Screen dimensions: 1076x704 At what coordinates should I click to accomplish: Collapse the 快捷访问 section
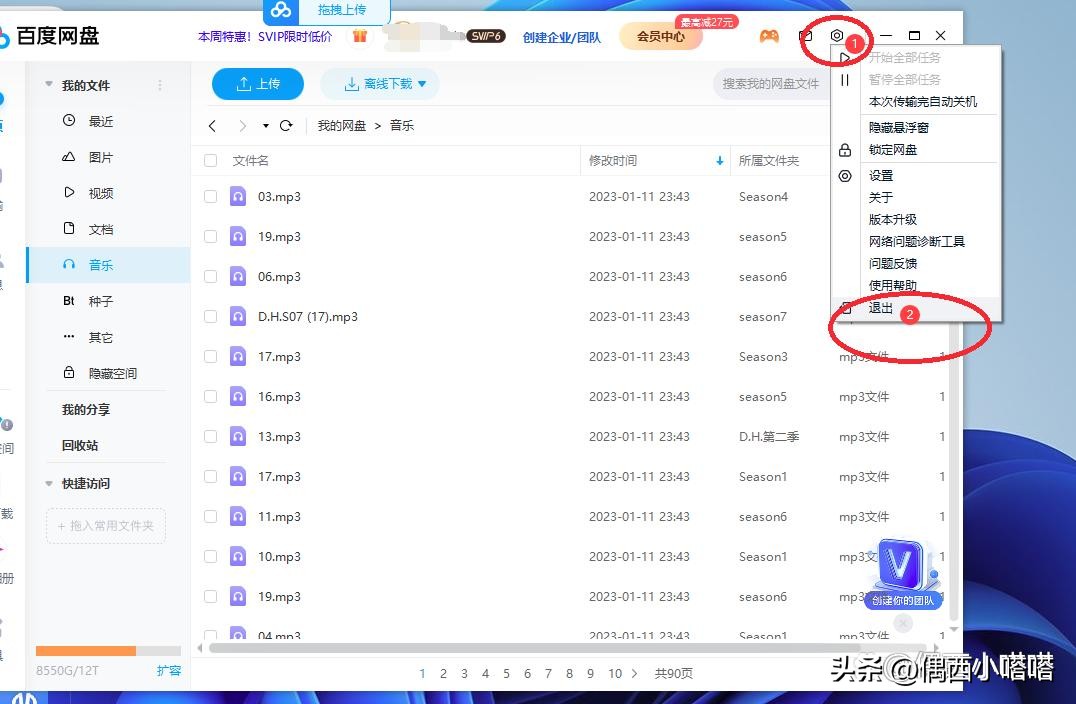[48, 483]
